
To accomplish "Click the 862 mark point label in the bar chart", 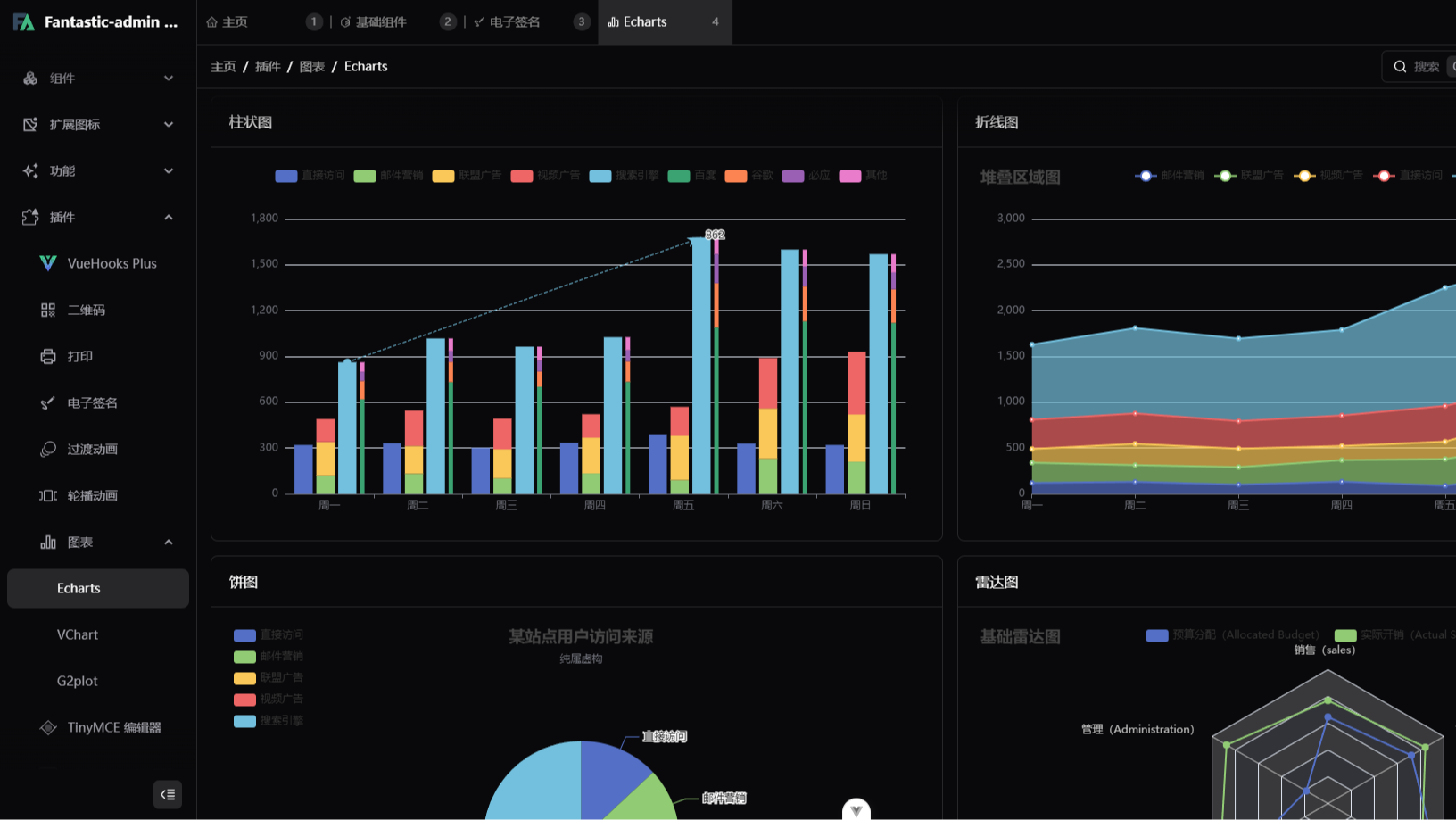I will pos(715,235).
